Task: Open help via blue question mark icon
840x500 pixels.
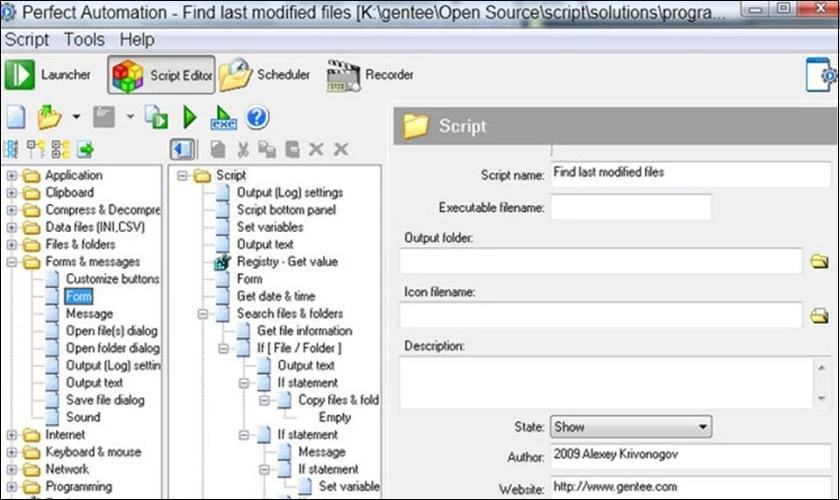Action: coord(257,117)
